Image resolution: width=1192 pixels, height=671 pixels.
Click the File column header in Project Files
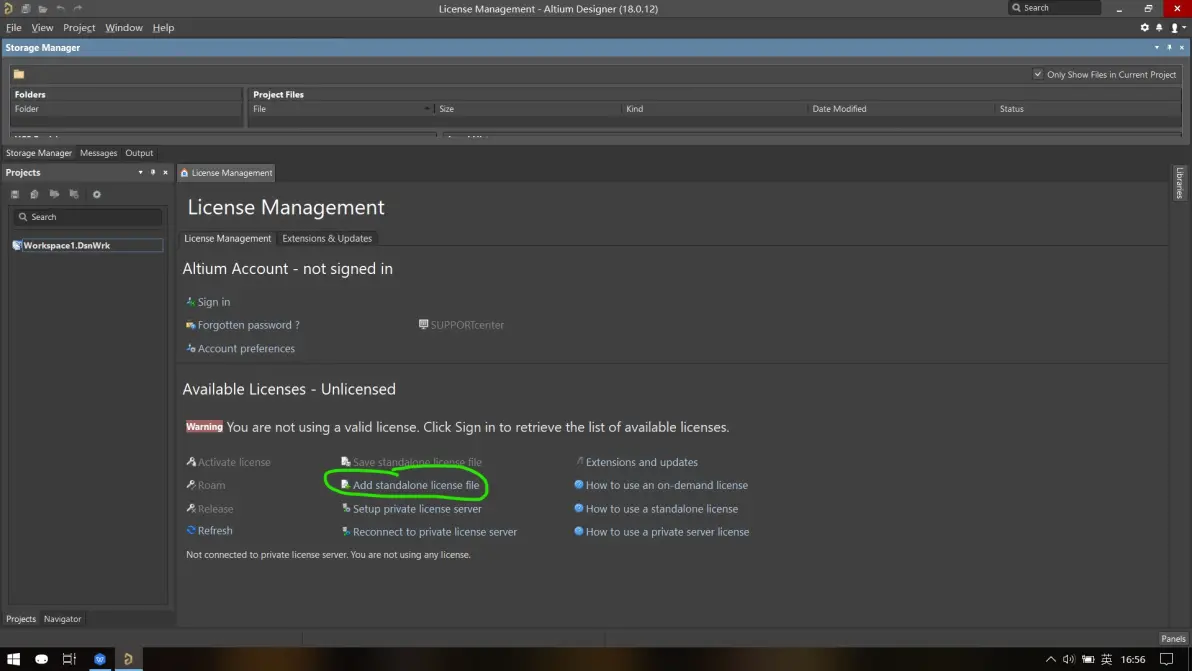[x=341, y=109]
